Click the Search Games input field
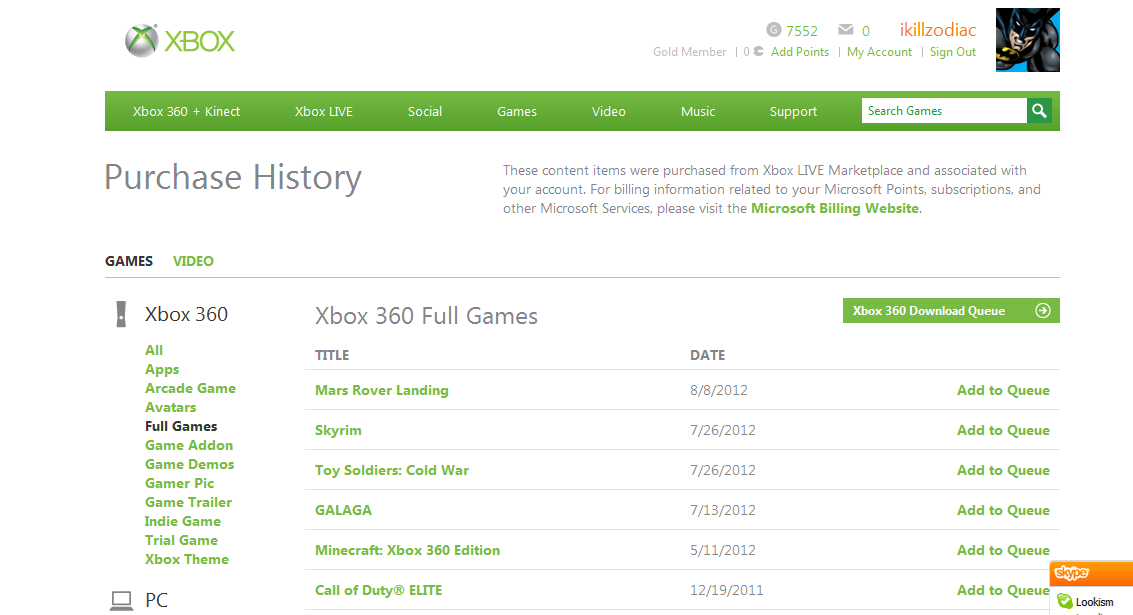The height and width of the screenshot is (615, 1133). [x=943, y=111]
